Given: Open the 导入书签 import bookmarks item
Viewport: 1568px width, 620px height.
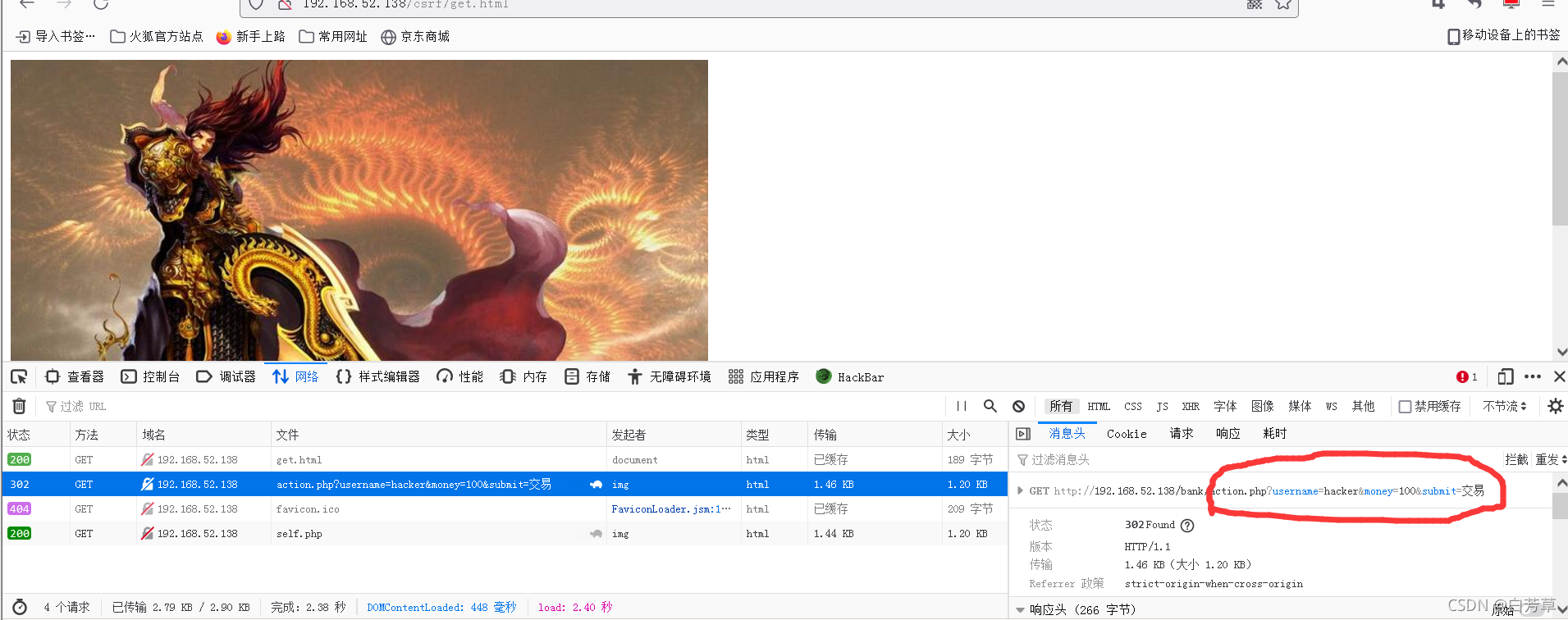Looking at the screenshot, I should [56, 36].
